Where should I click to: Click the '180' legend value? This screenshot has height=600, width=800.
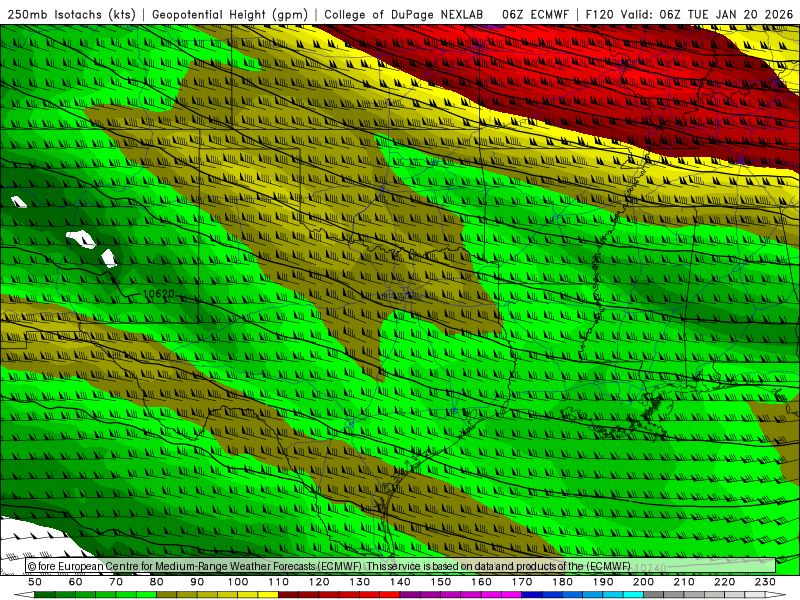(562, 582)
